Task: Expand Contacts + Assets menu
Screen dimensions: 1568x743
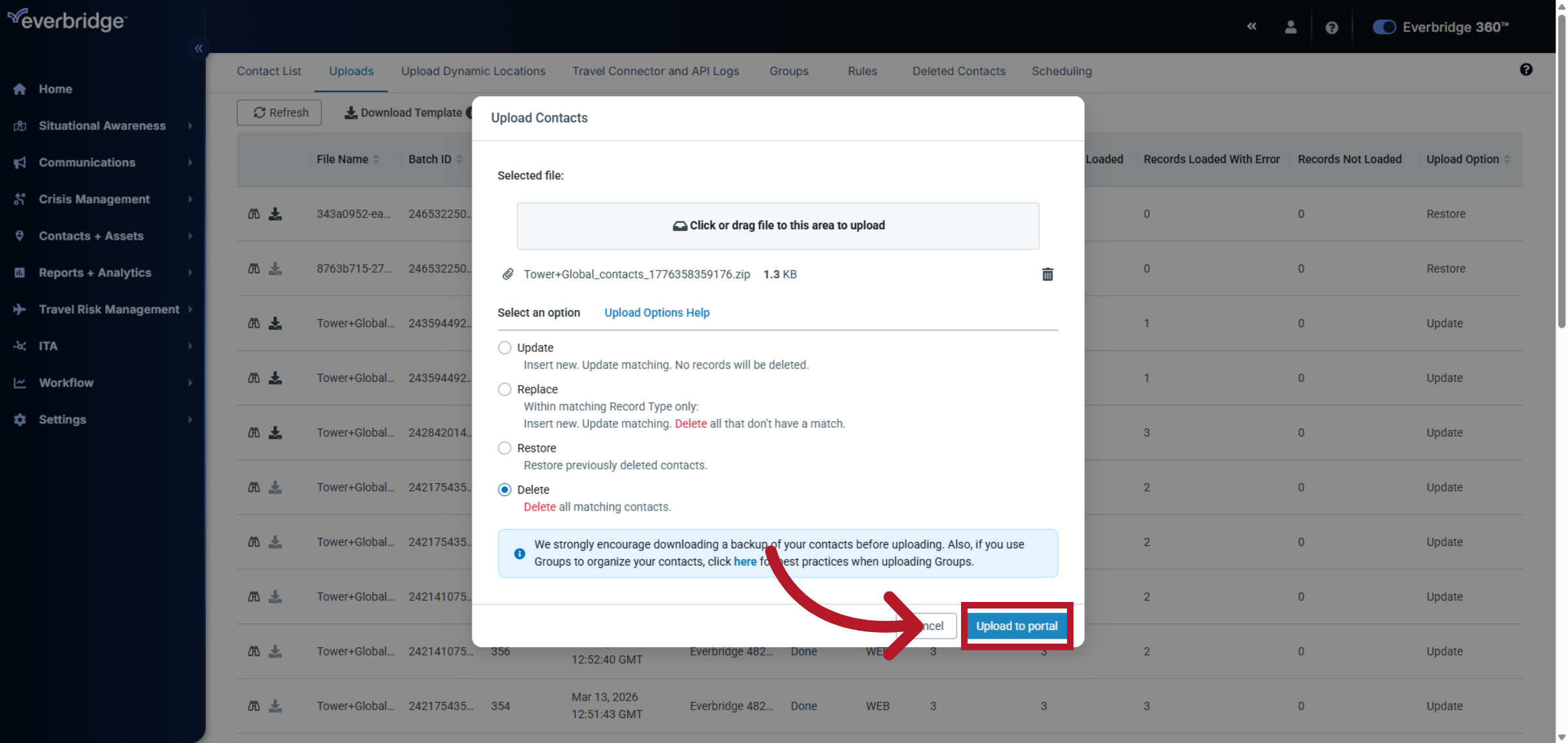Action: pos(91,236)
